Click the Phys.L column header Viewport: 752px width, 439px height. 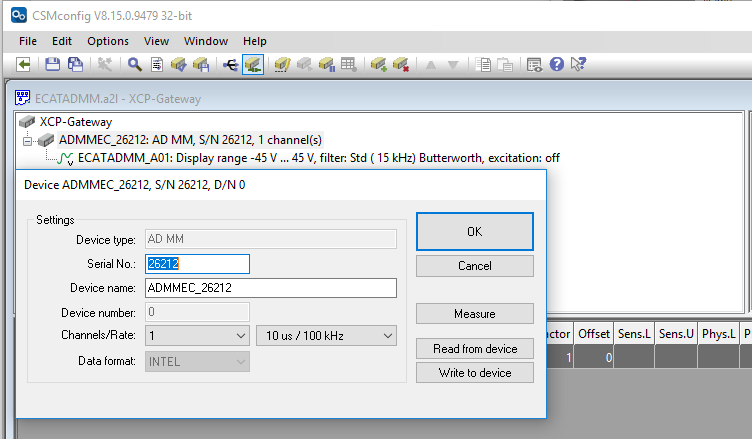coord(718,334)
